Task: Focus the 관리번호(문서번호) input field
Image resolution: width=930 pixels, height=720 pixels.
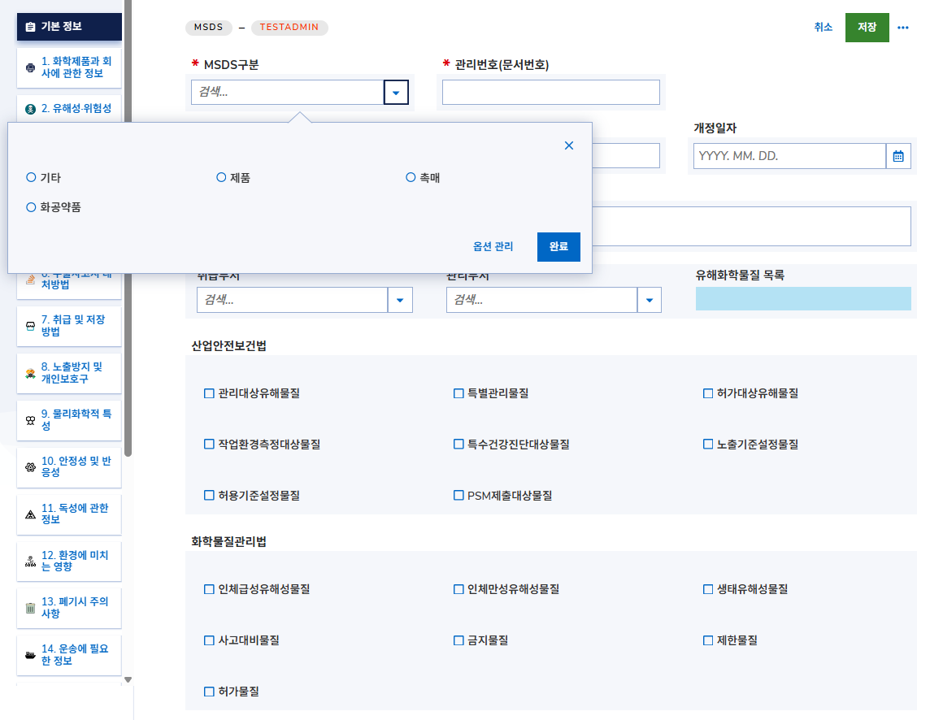Action: coord(550,93)
